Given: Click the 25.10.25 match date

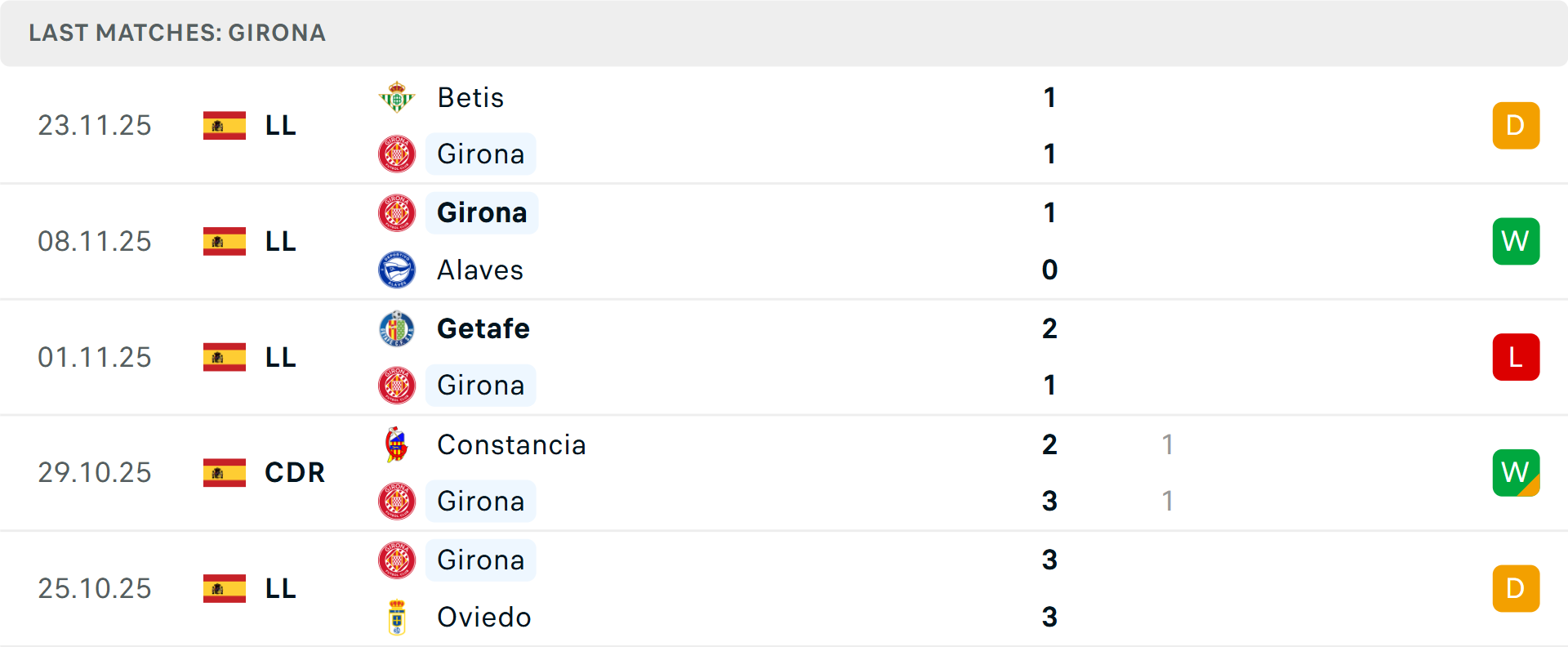Looking at the screenshot, I should [95, 588].
